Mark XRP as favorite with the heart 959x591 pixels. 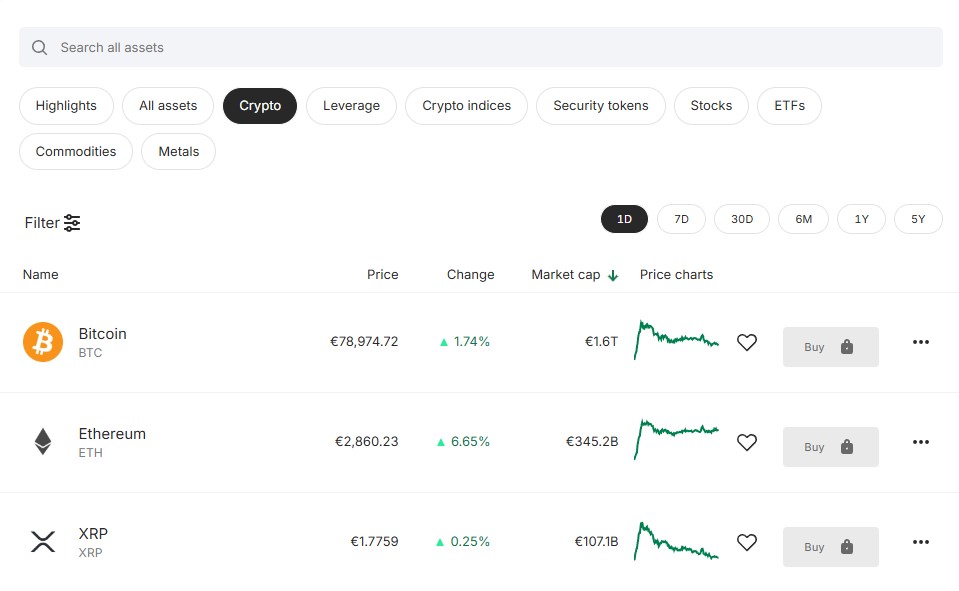(747, 542)
